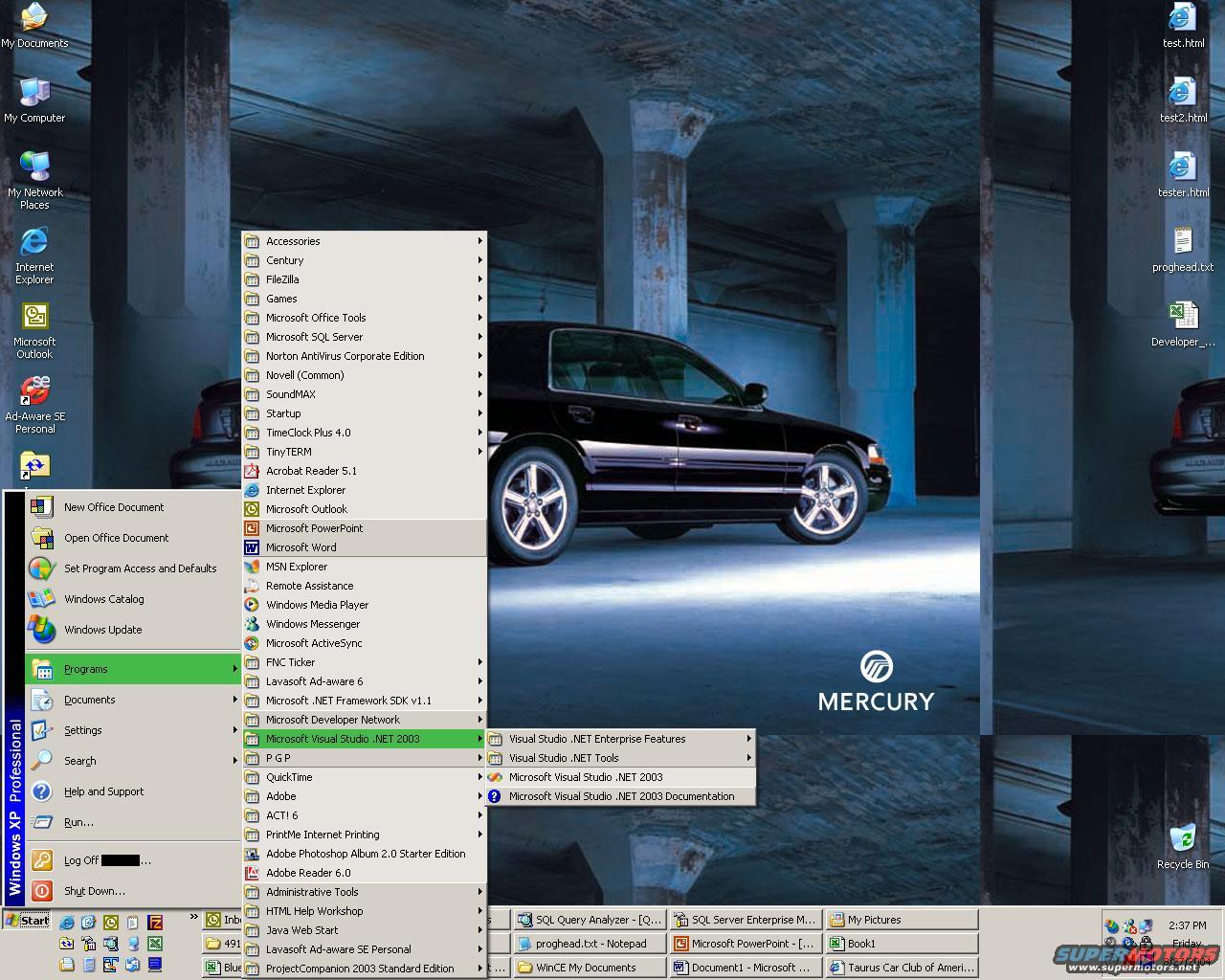The width and height of the screenshot is (1225, 980).
Task: Switch to proghead.txt Notepad taskbar button
Action: coord(589,944)
